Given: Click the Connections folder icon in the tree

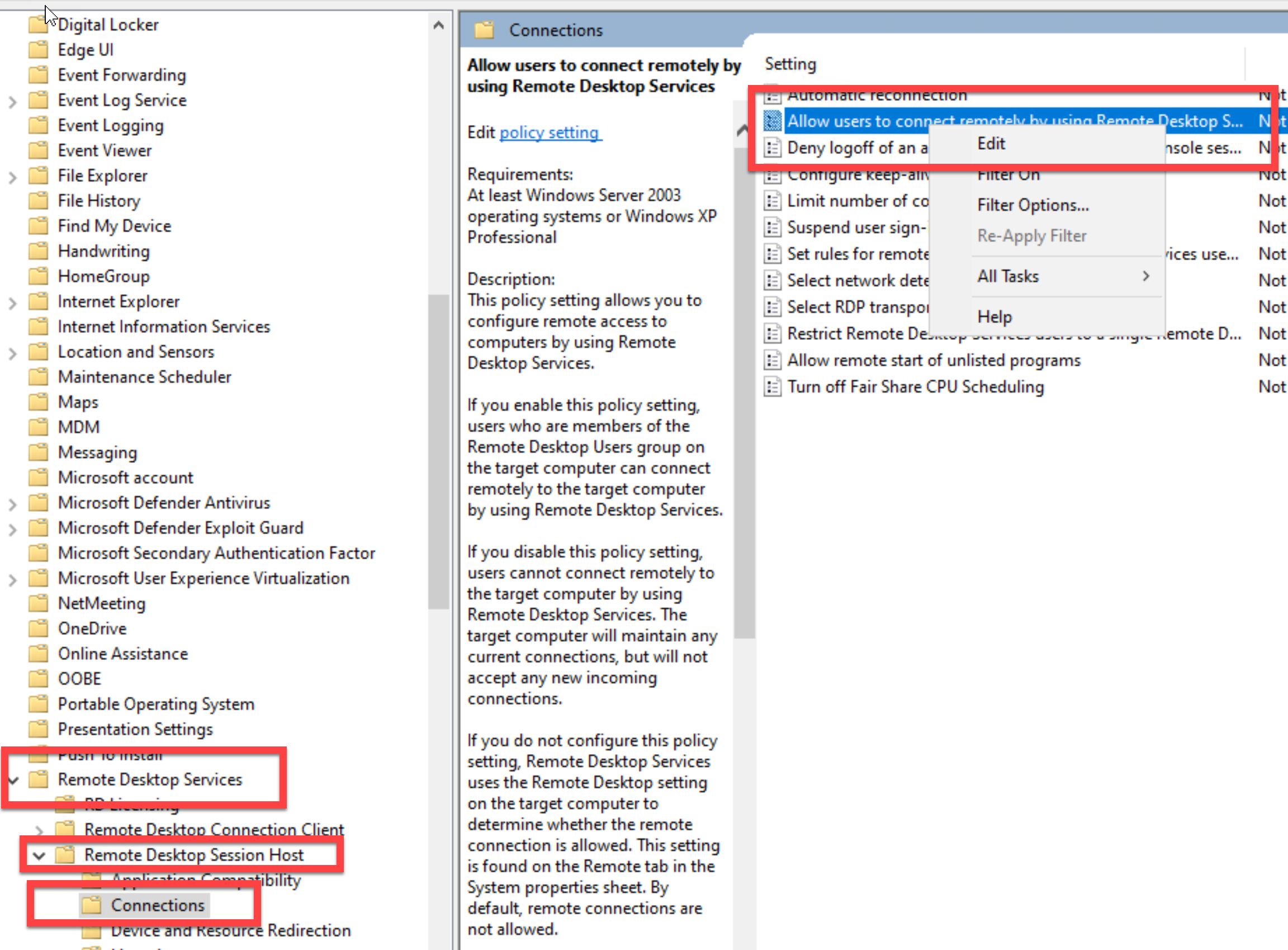Looking at the screenshot, I should pos(92,905).
